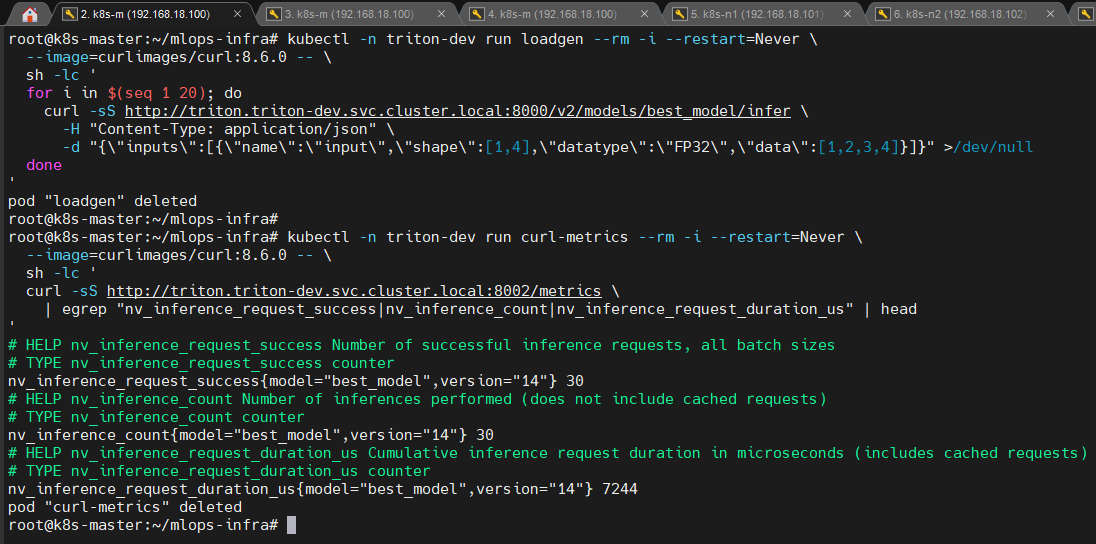Open the best_model/infer URL on port 8000

tap(458, 111)
